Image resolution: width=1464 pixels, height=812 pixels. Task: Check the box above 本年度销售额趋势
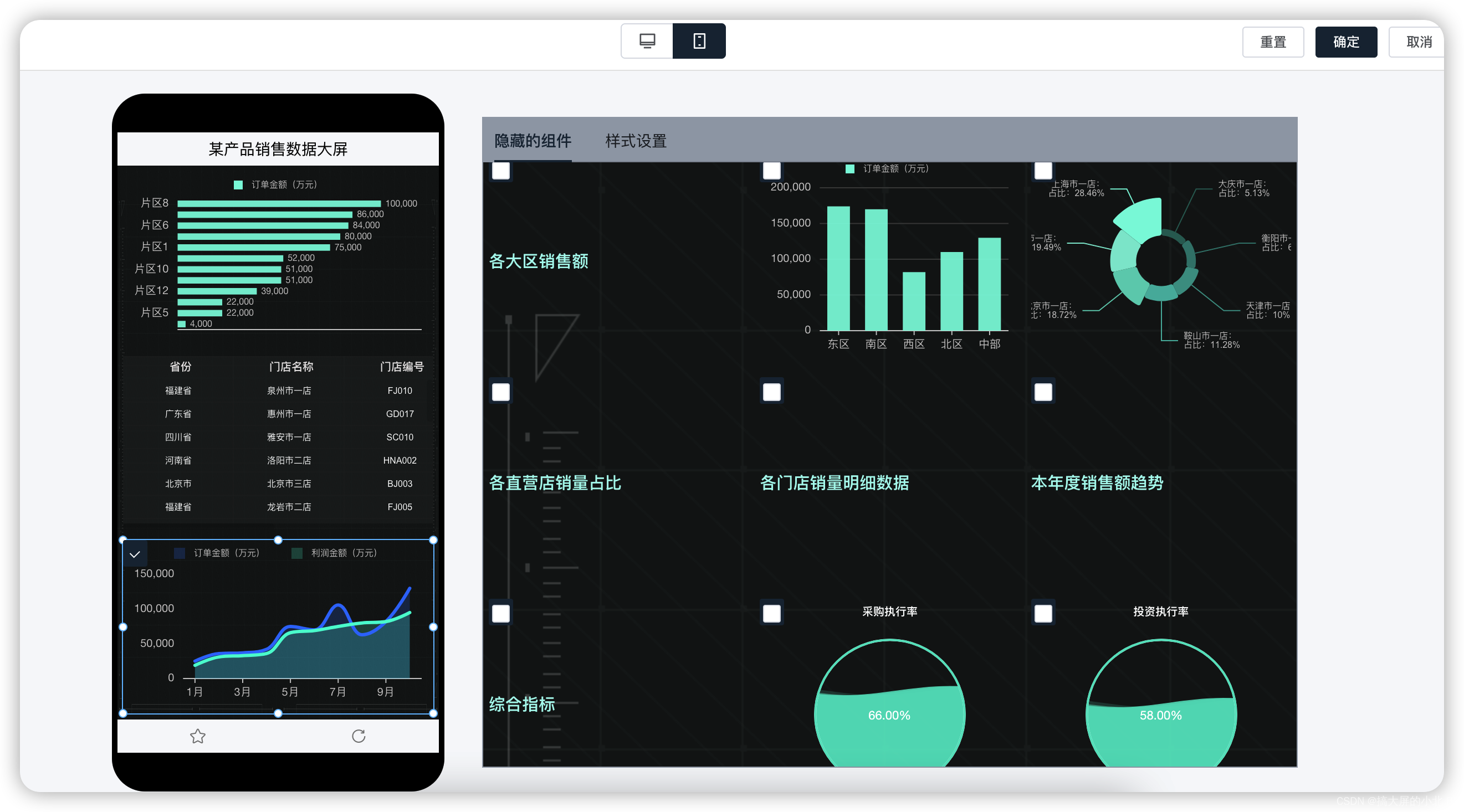tap(1043, 392)
